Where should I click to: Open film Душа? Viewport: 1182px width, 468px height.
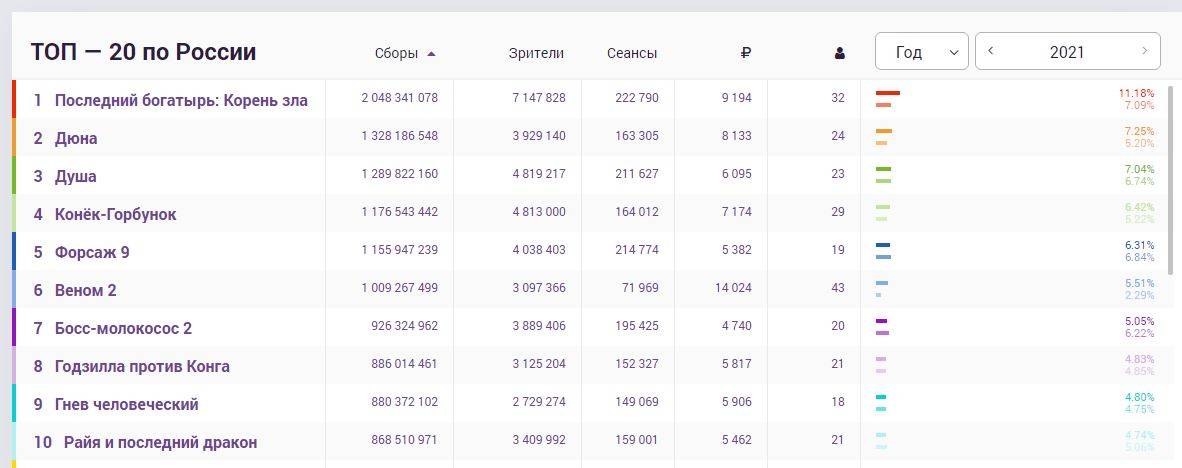pos(75,176)
